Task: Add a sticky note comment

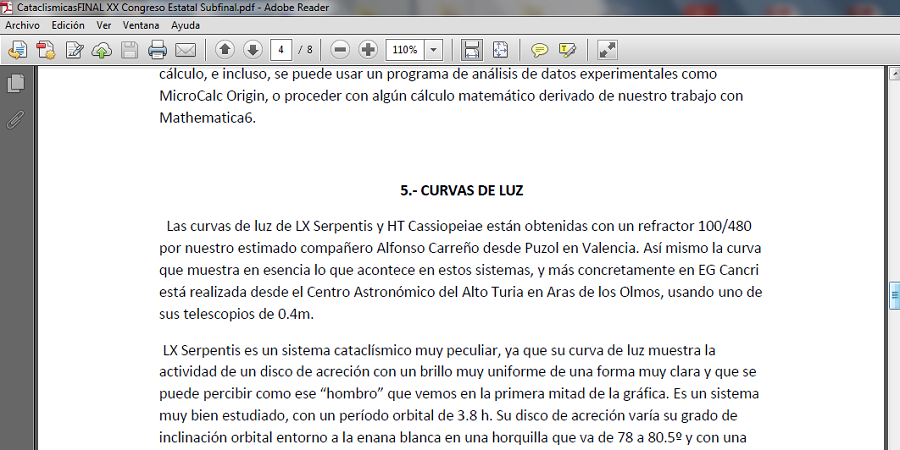Action: point(539,50)
